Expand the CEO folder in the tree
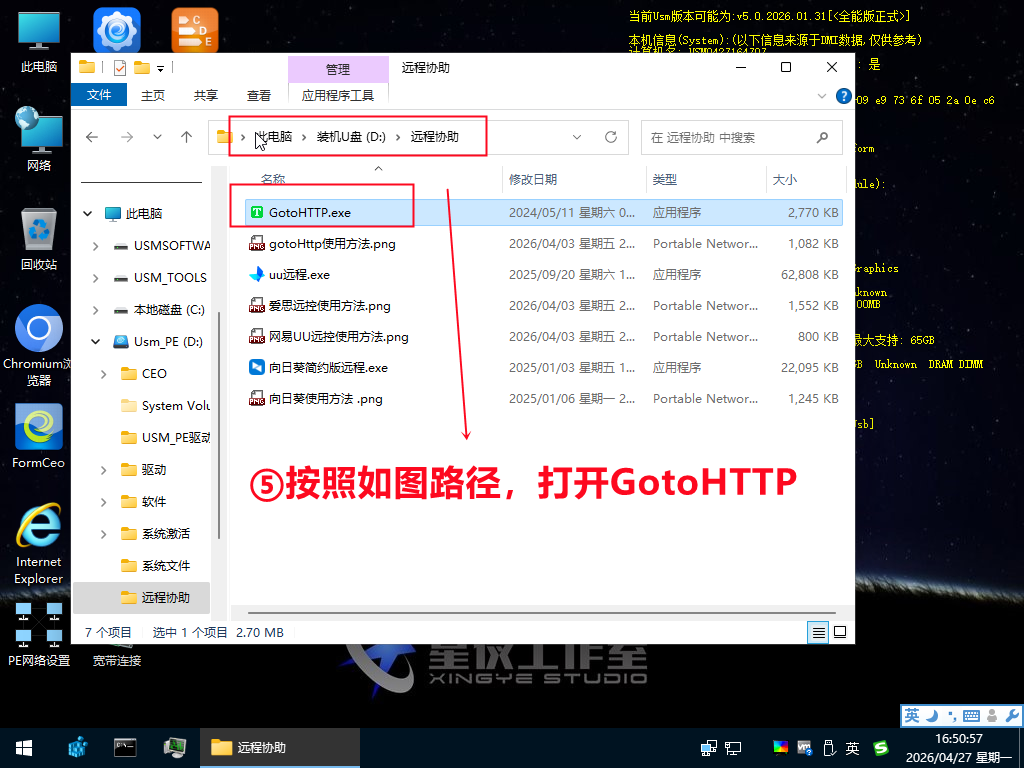 tap(104, 373)
